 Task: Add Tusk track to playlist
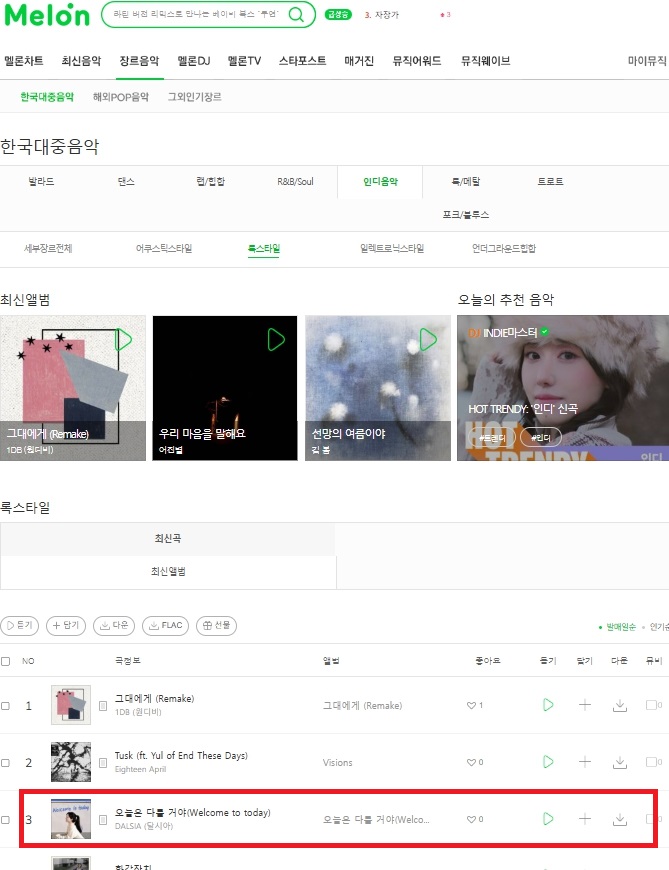(585, 762)
